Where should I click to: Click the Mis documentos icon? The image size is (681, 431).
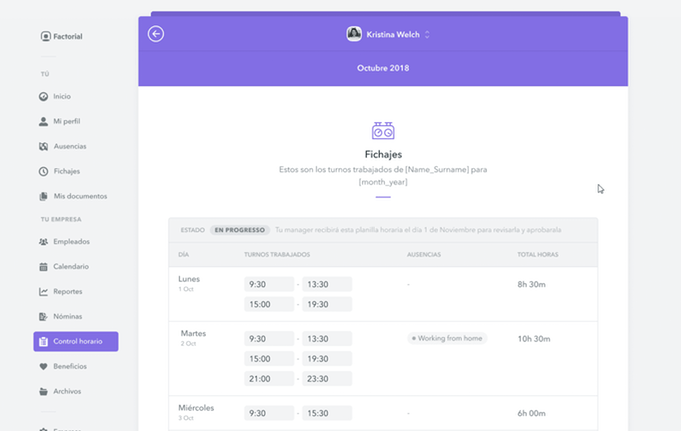click(x=43, y=196)
